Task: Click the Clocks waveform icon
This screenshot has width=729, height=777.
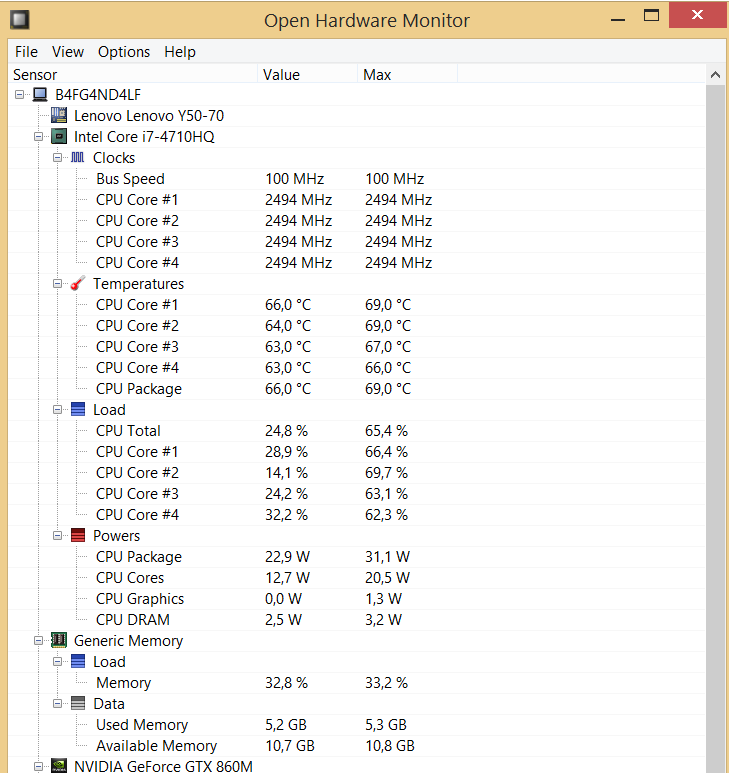Action: 78,158
